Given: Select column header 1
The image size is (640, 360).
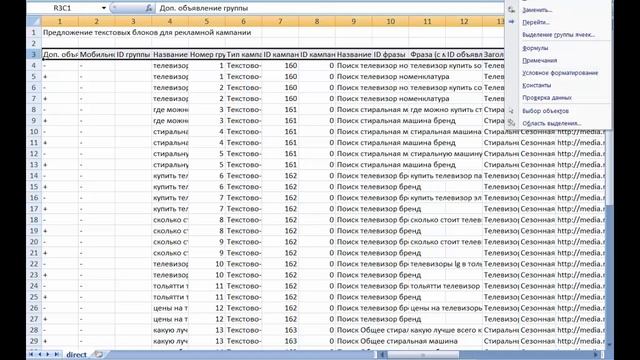Looking at the screenshot, I should (60, 21).
